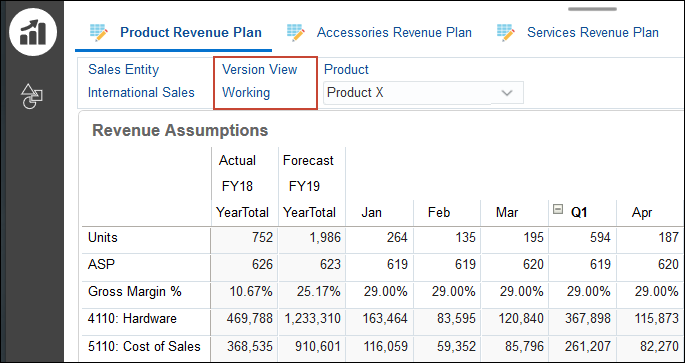This screenshot has height=363, width=685.
Task: Select Units Q1 cell 594
Action: pyautogui.click(x=583, y=238)
